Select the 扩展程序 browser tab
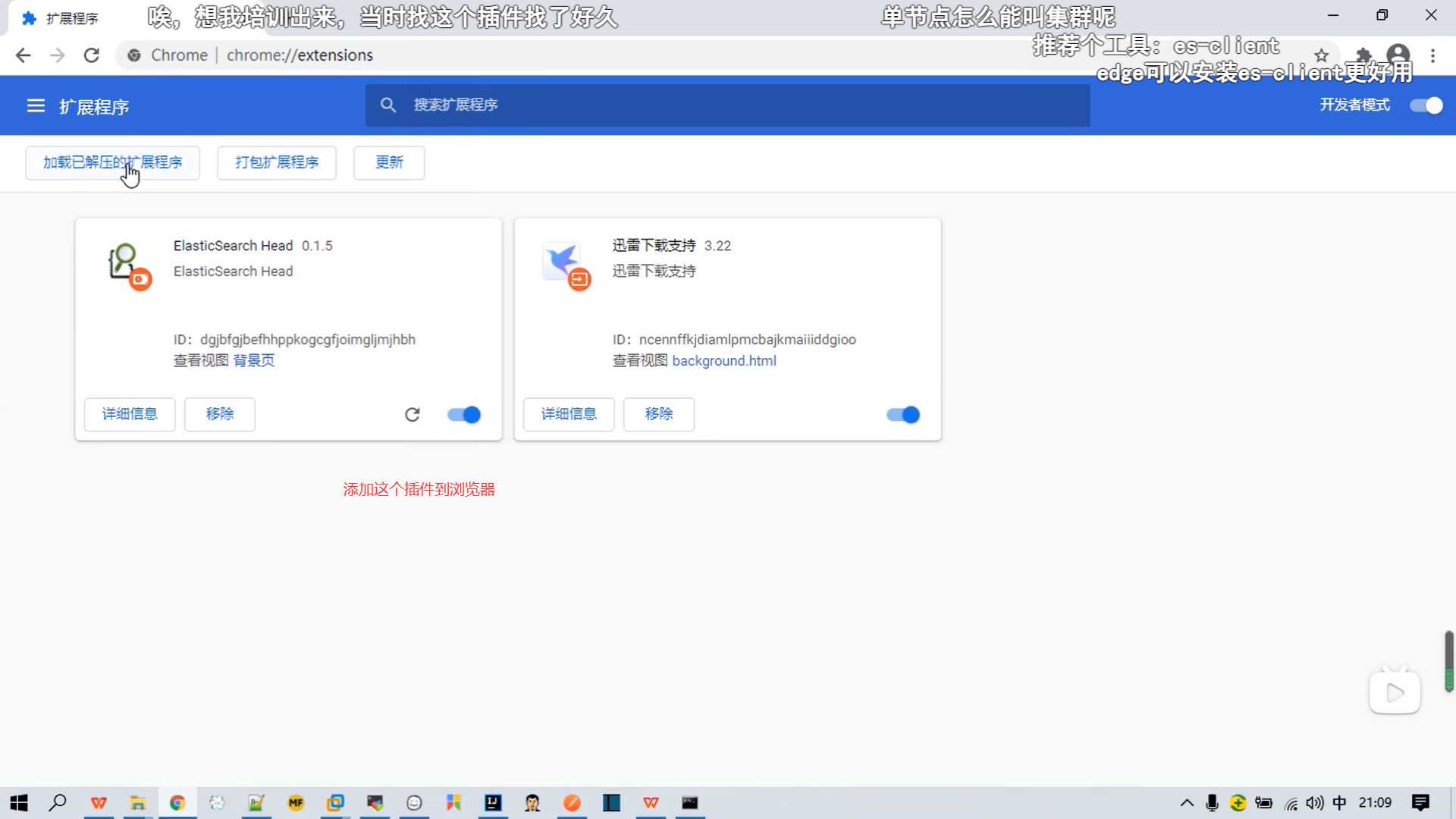The height and width of the screenshot is (819, 1456). (72, 18)
